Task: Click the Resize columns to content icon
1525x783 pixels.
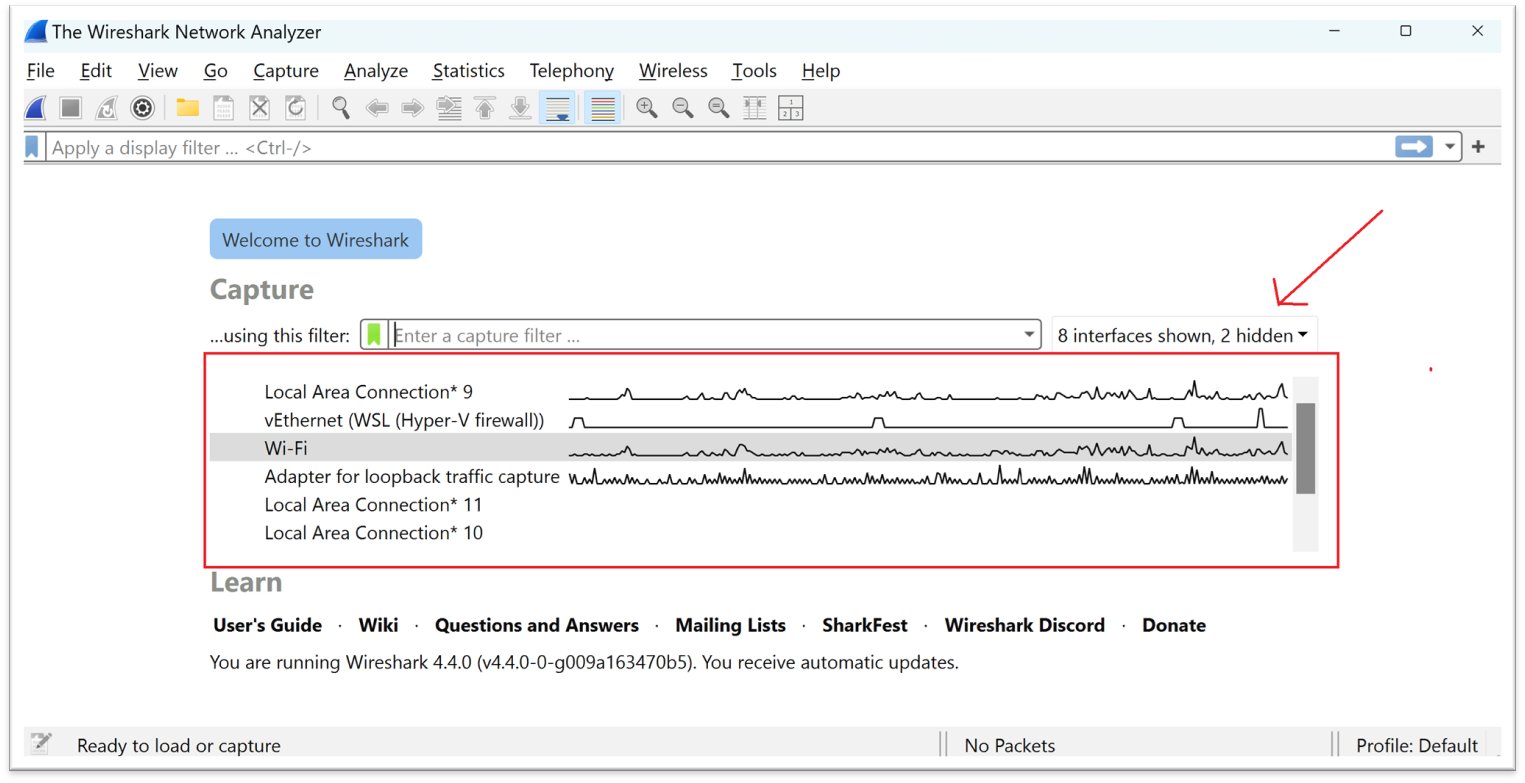Action: tap(753, 107)
